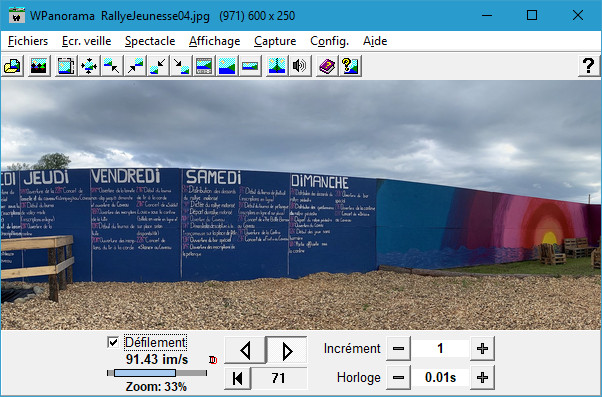Click the split-panorama seam toolbar icon

coord(277,66)
